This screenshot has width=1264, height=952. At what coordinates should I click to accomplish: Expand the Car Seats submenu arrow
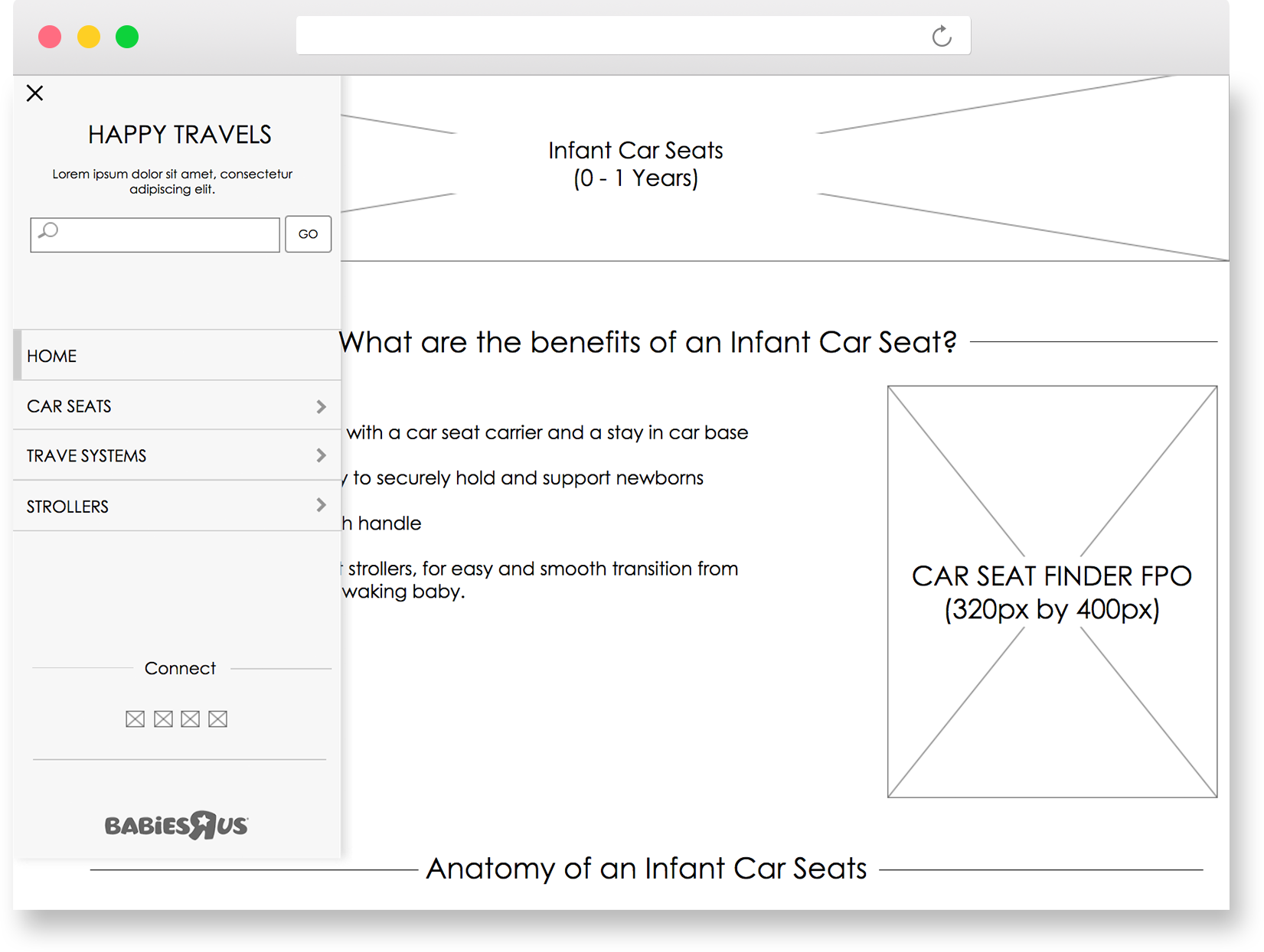pyautogui.click(x=321, y=406)
